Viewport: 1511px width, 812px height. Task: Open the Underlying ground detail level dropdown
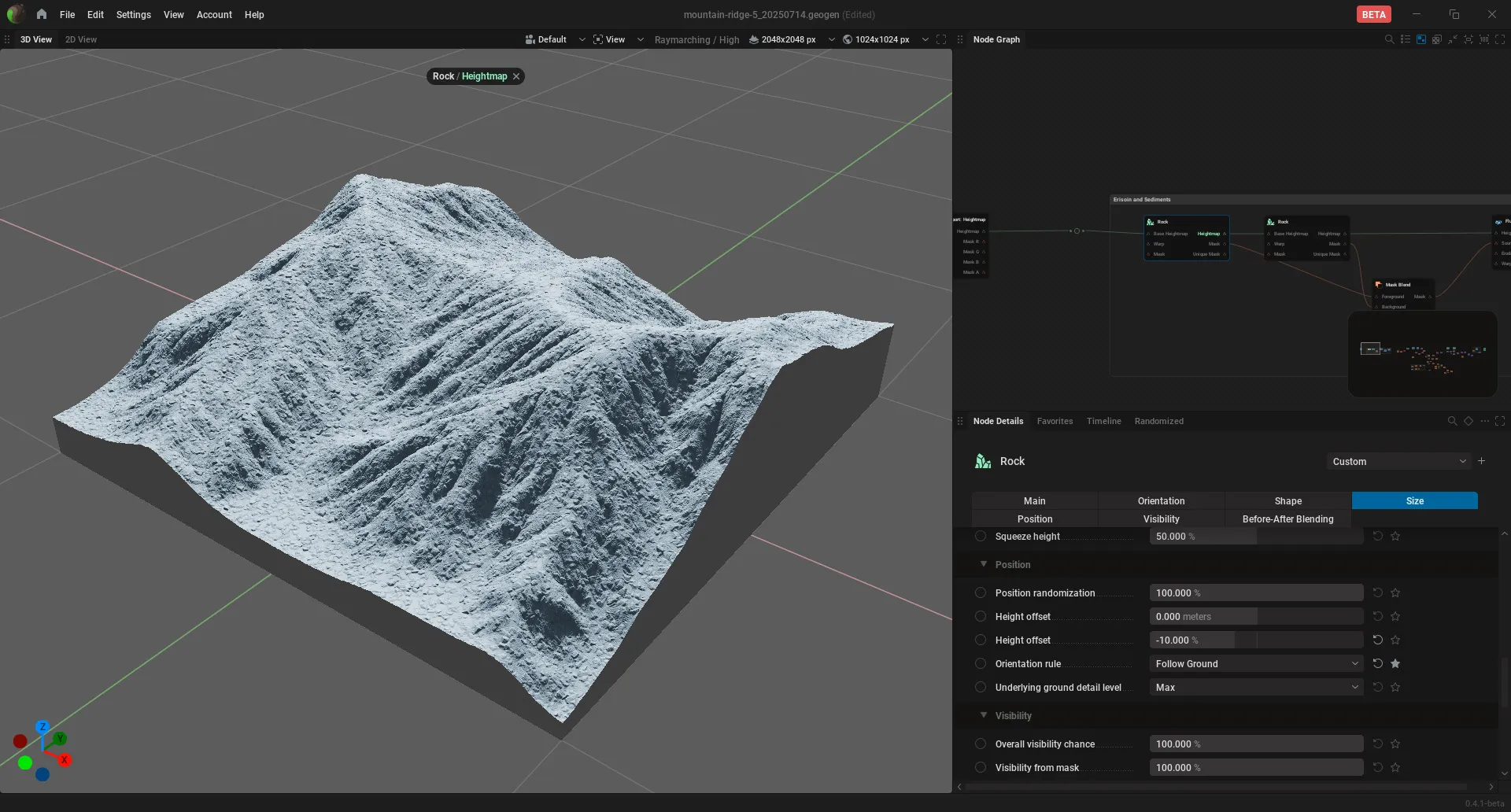click(1256, 687)
